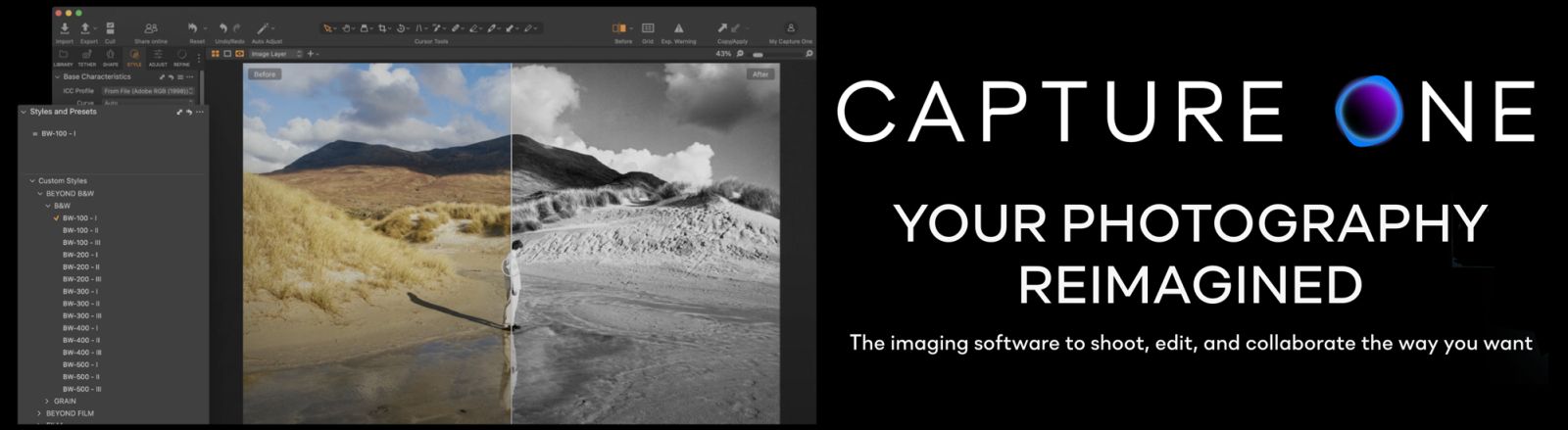Expand the GRAIN folder
Image resolution: width=1568 pixels, height=430 pixels.
click(48, 402)
